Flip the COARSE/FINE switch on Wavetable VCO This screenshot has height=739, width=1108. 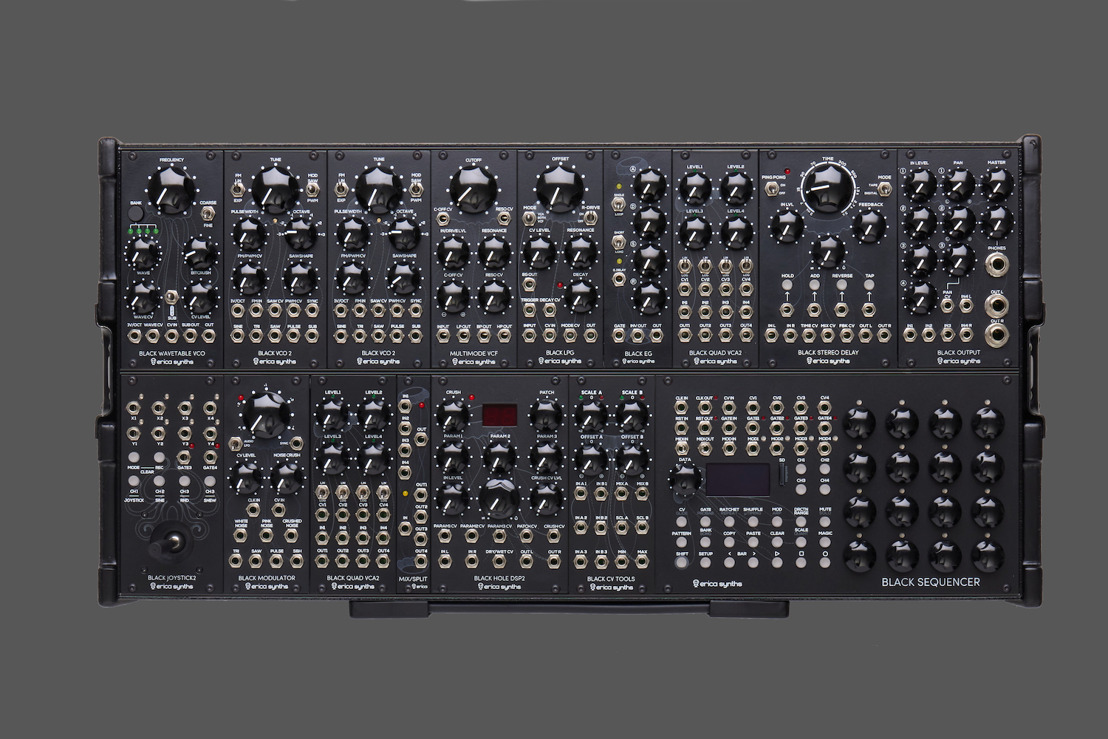pyautogui.click(x=208, y=213)
